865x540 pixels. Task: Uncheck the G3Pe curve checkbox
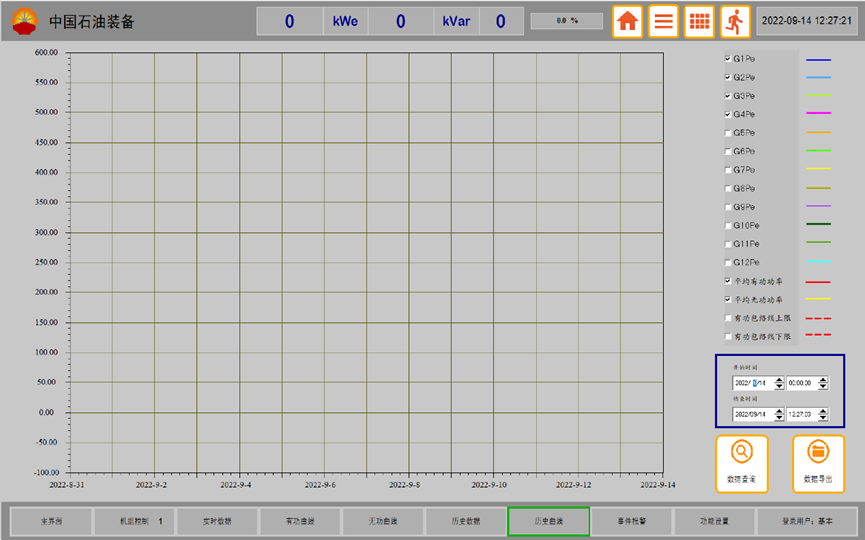tap(728, 95)
